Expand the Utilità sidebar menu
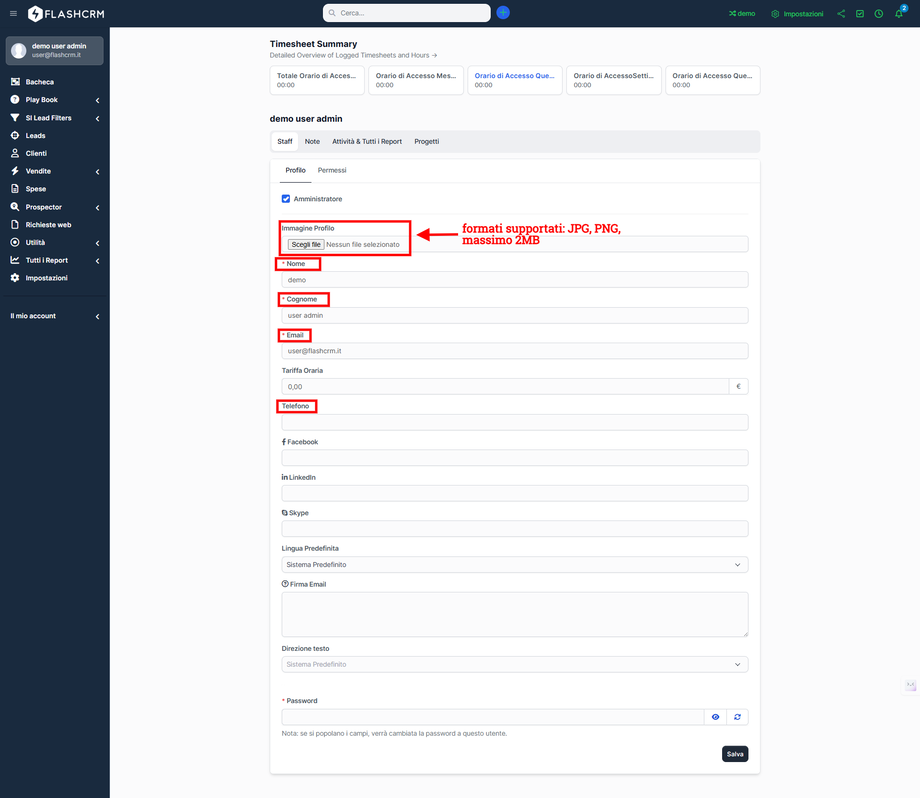 tap(55, 242)
